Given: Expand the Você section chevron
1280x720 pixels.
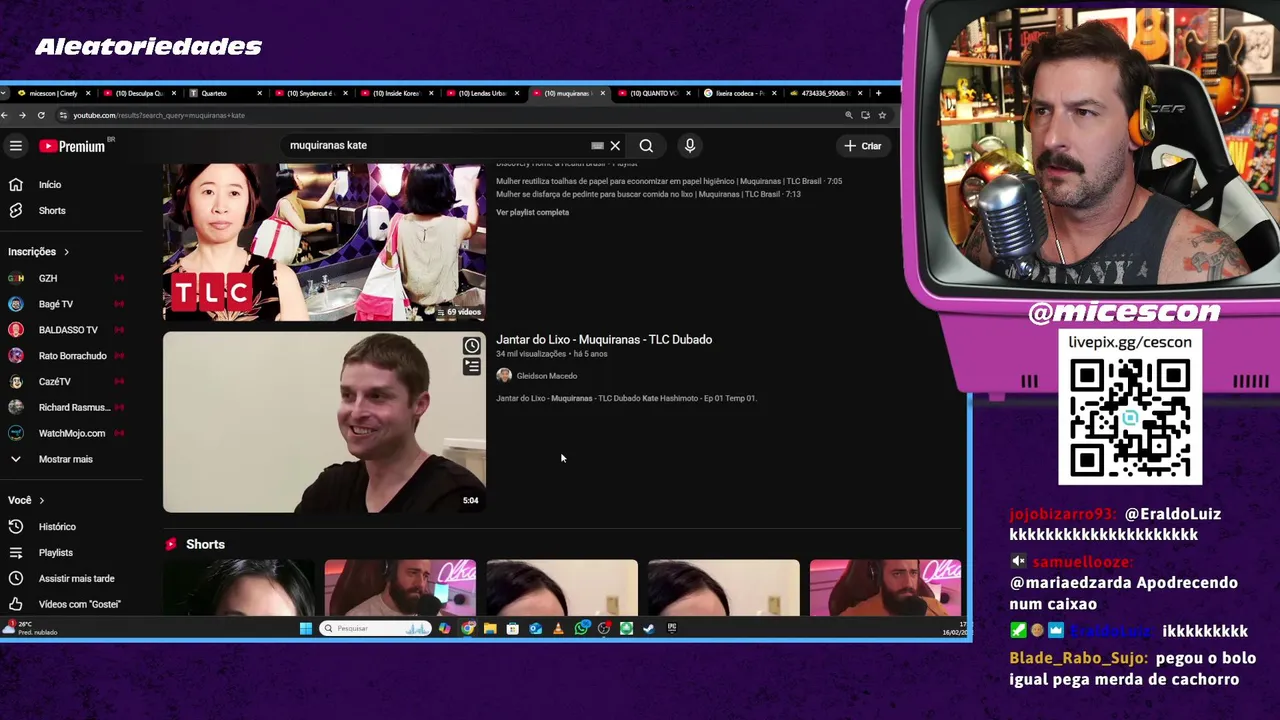Looking at the screenshot, I should (41, 500).
